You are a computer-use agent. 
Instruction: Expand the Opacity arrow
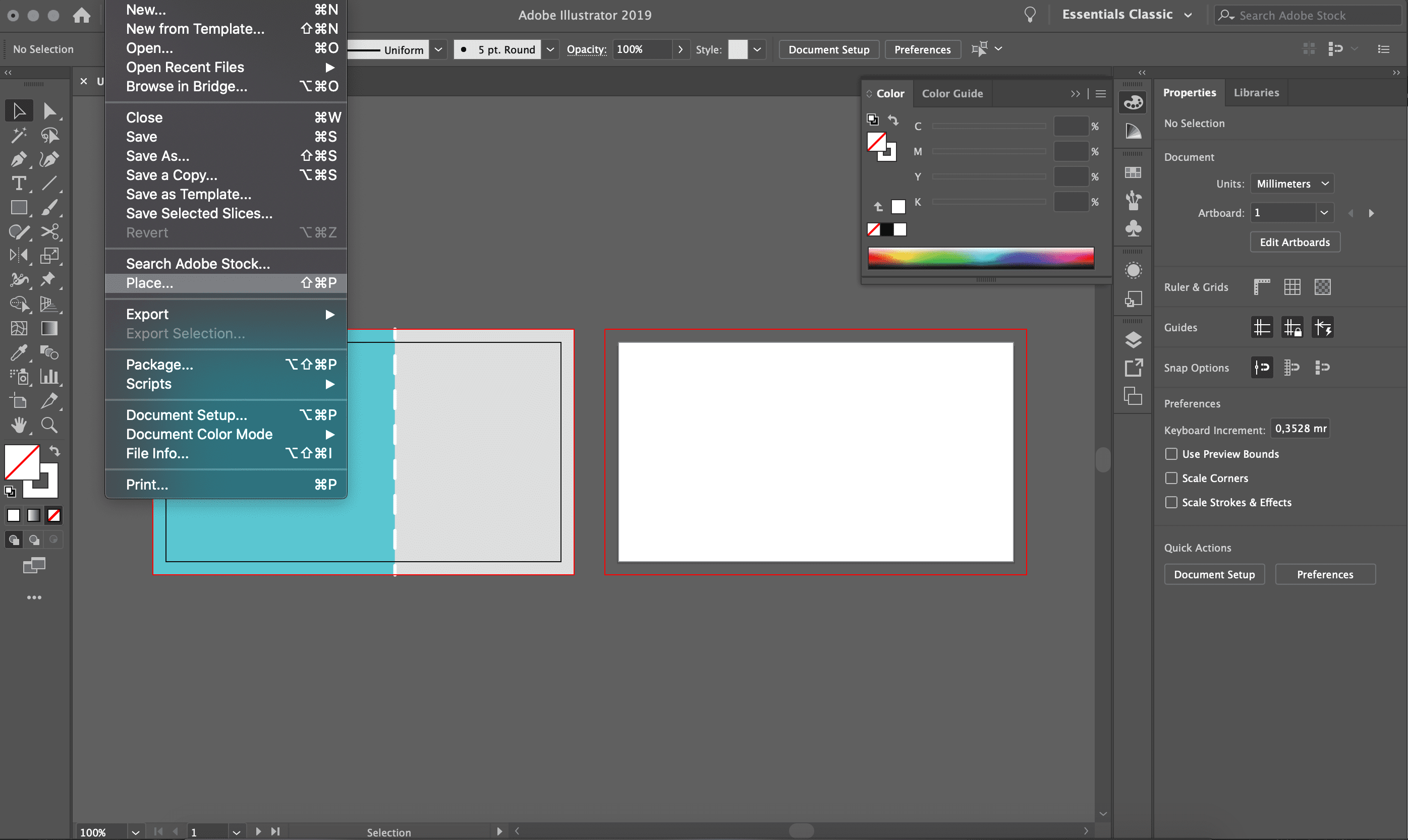pyautogui.click(x=680, y=49)
